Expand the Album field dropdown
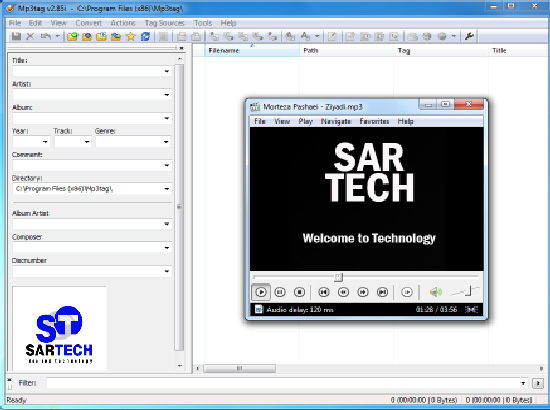This screenshot has height=410, width=550. 167,118
